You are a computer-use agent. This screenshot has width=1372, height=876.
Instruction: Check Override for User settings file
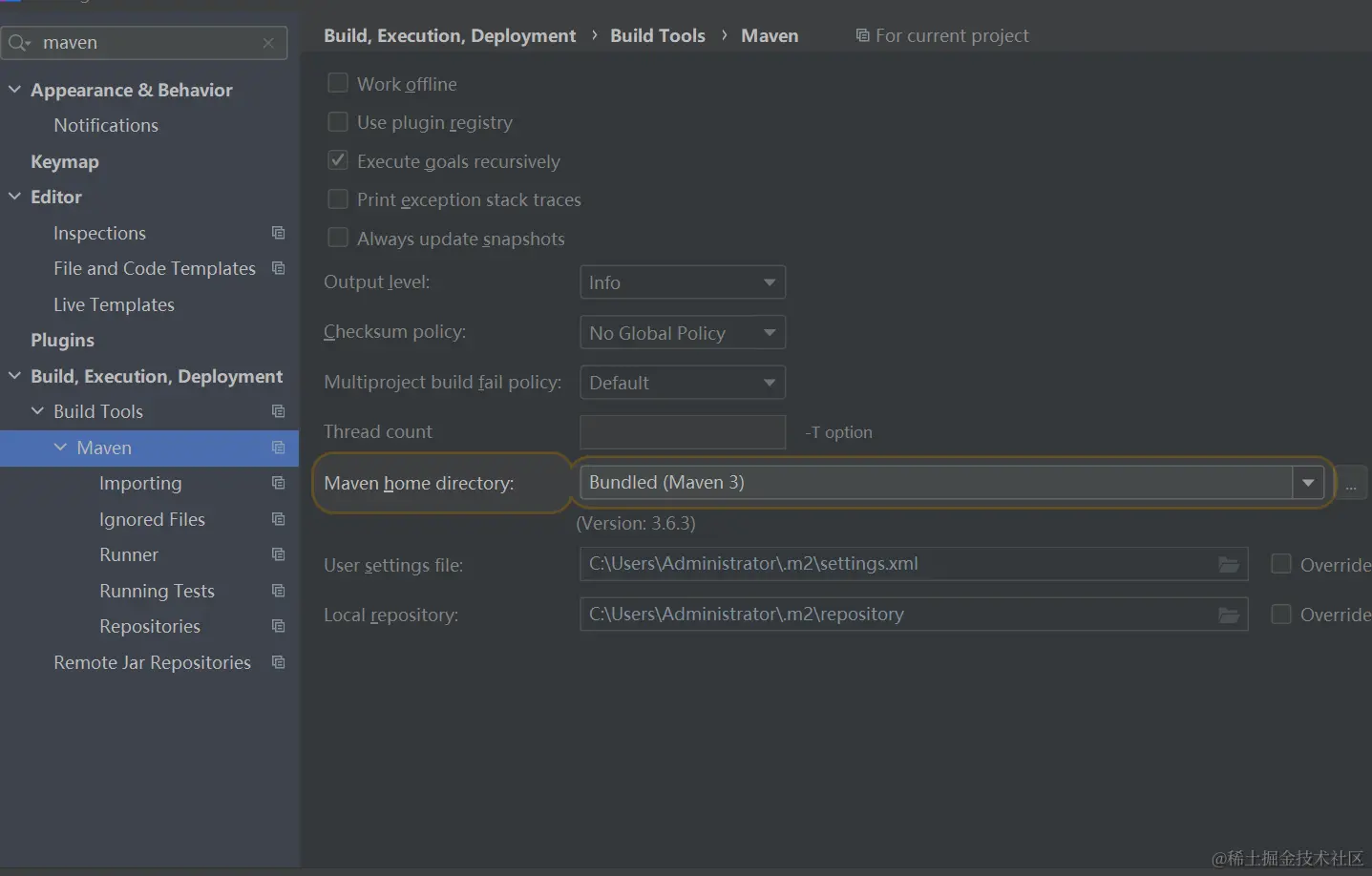(1281, 564)
